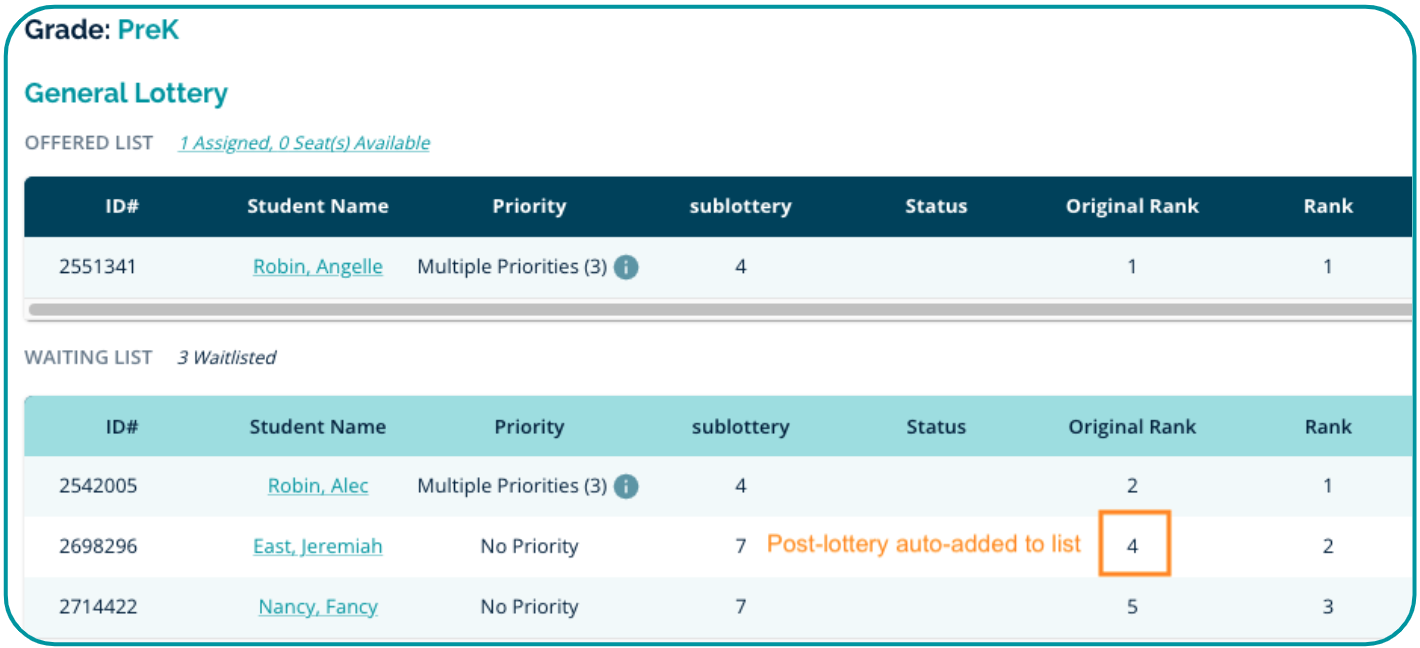Click the '3 Waitlisted' count text
This screenshot has height=648, width=1420.
point(227,358)
